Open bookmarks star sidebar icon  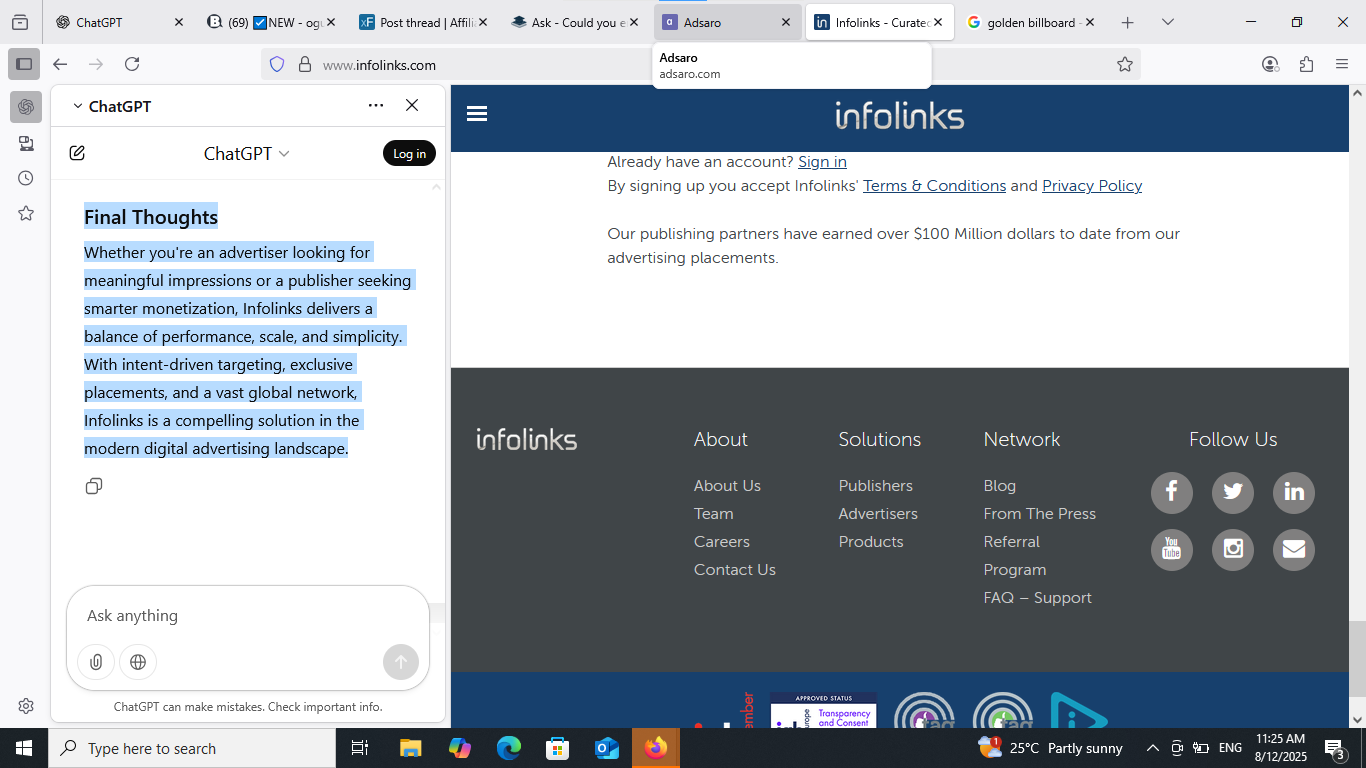click(26, 213)
